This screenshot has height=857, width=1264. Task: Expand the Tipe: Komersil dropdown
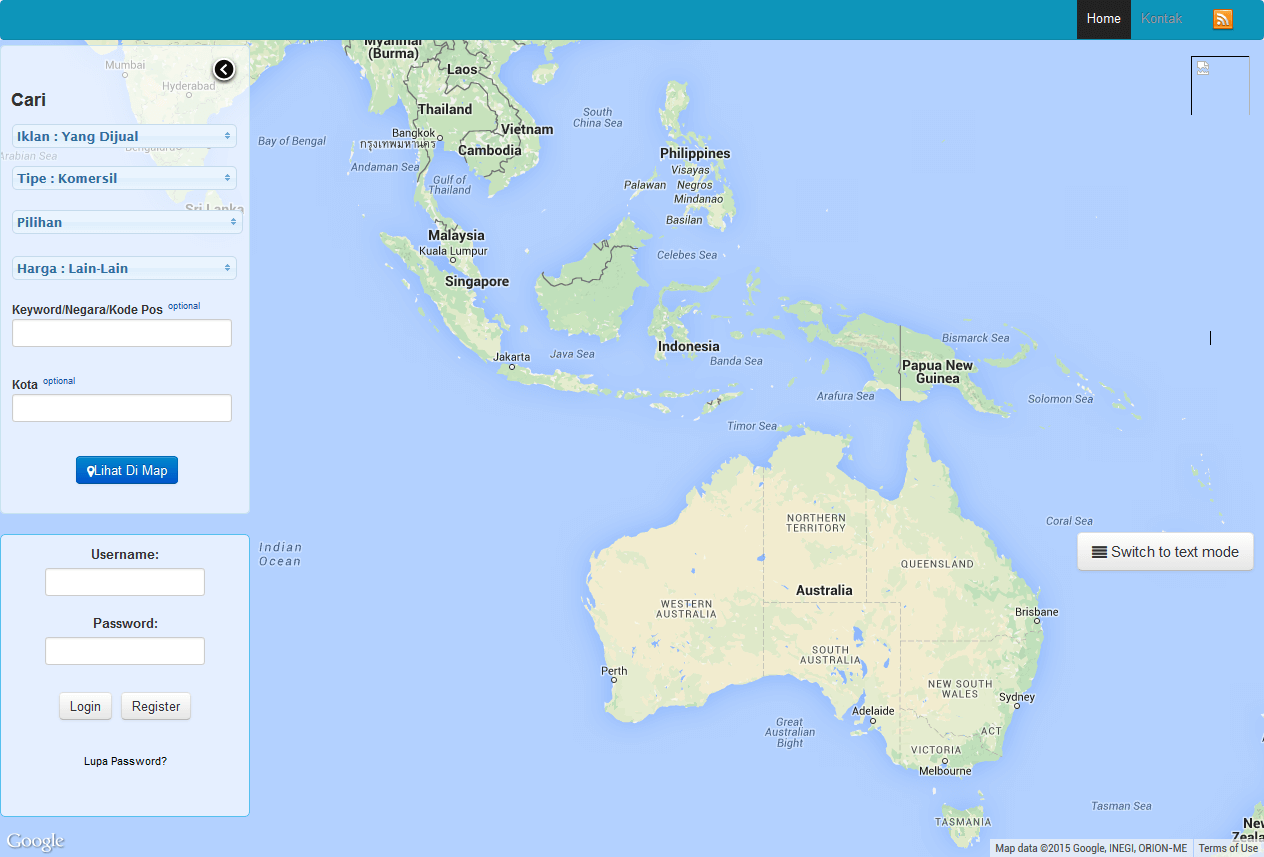125,178
